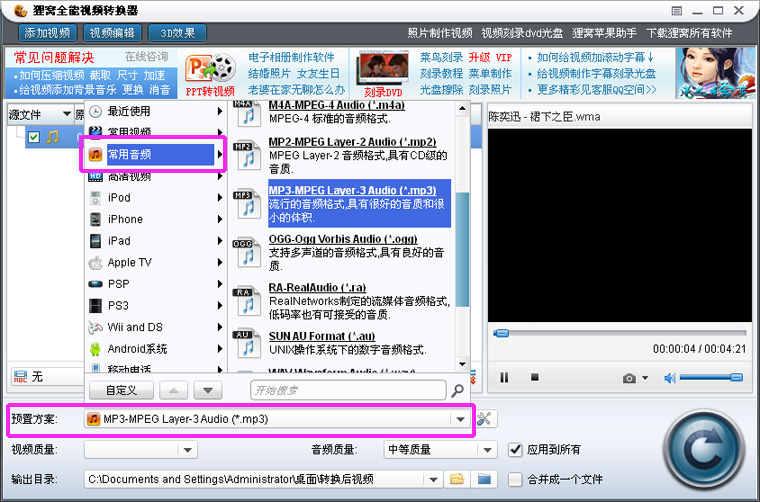Screen dimensions: 760x502
Task: Click the format list scroll up arrow
Action: (x=462, y=108)
